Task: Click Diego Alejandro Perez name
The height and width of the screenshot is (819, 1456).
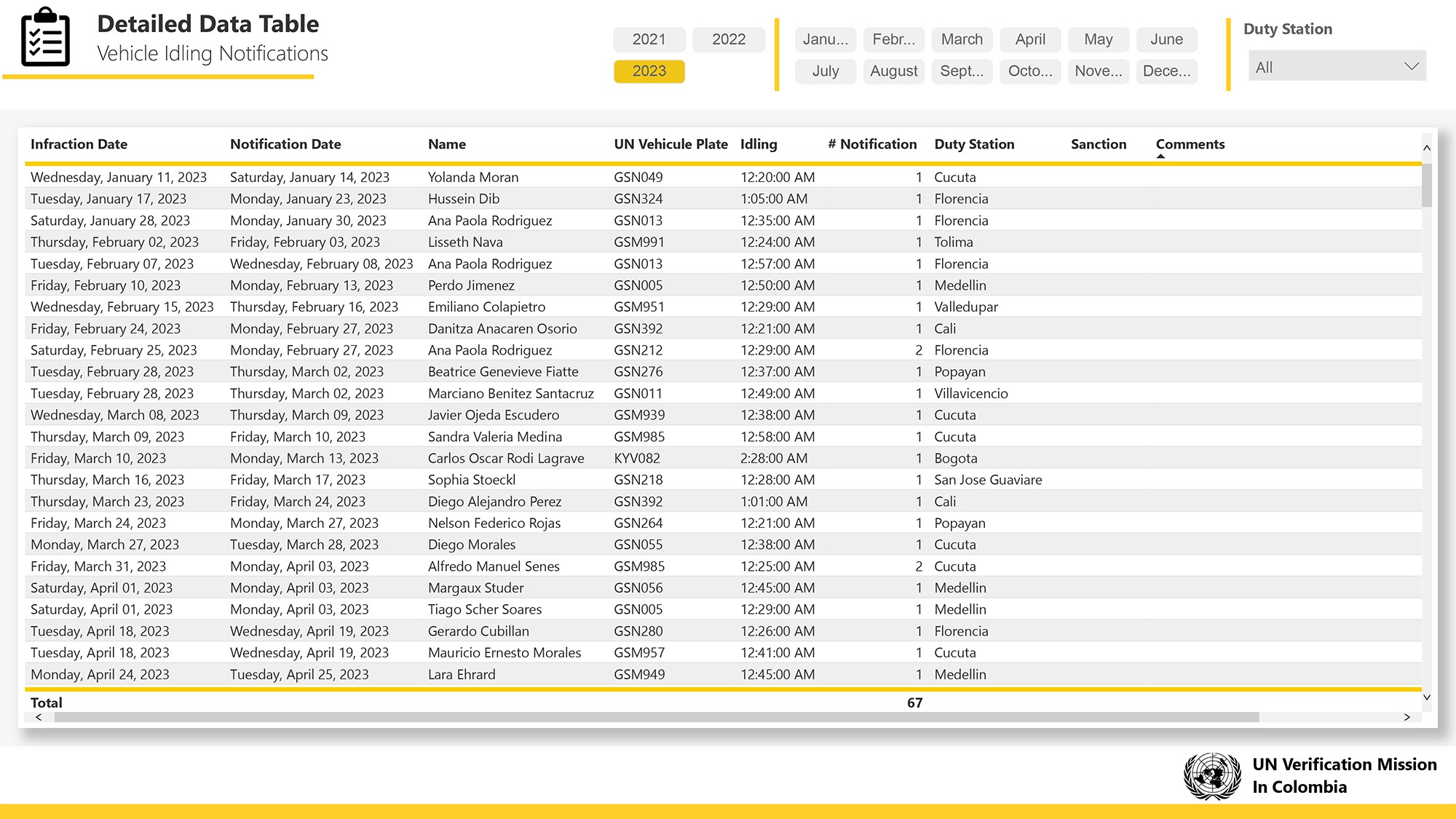Action: (495, 502)
